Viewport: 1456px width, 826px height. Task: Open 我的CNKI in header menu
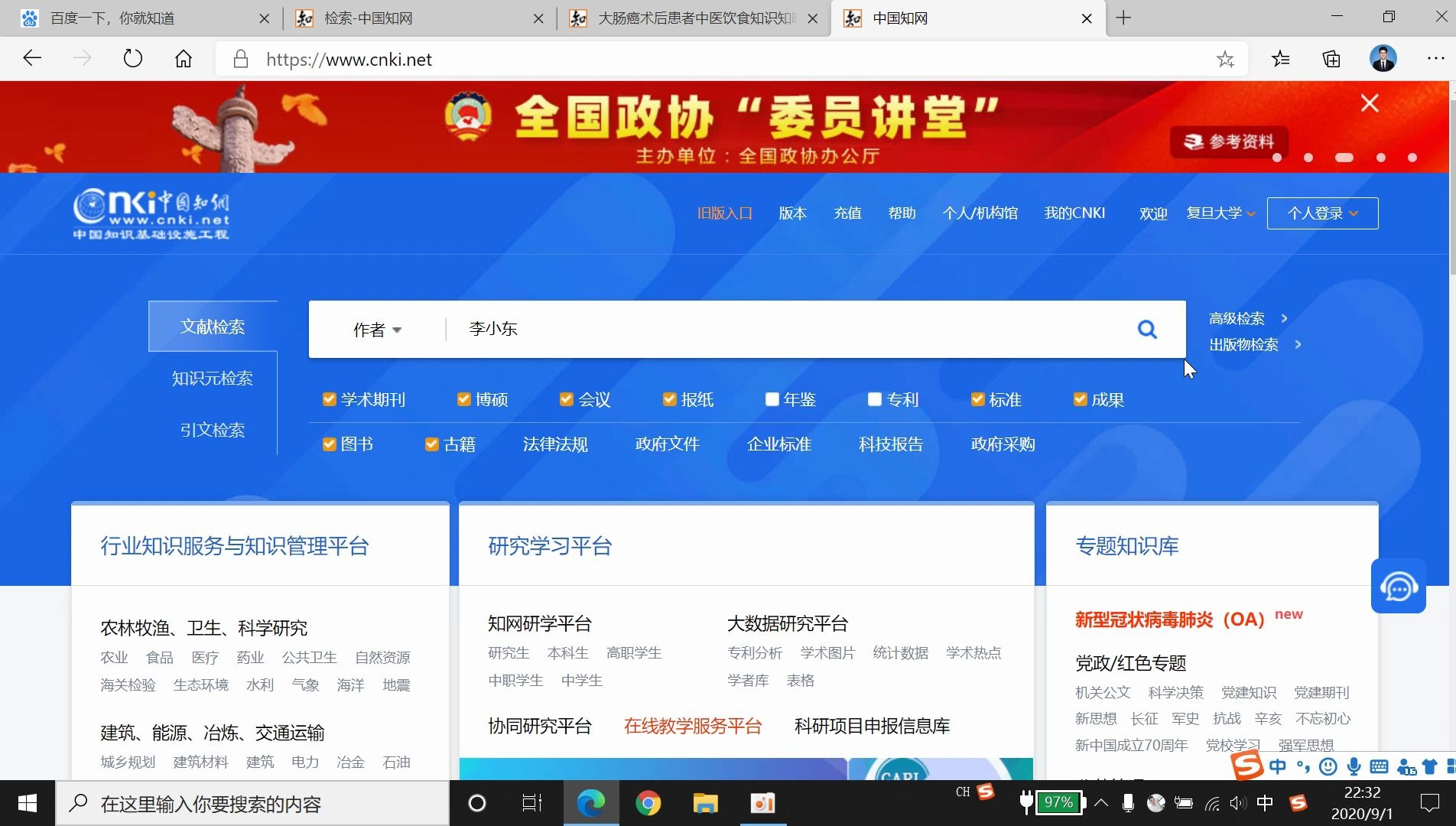pyautogui.click(x=1075, y=213)
